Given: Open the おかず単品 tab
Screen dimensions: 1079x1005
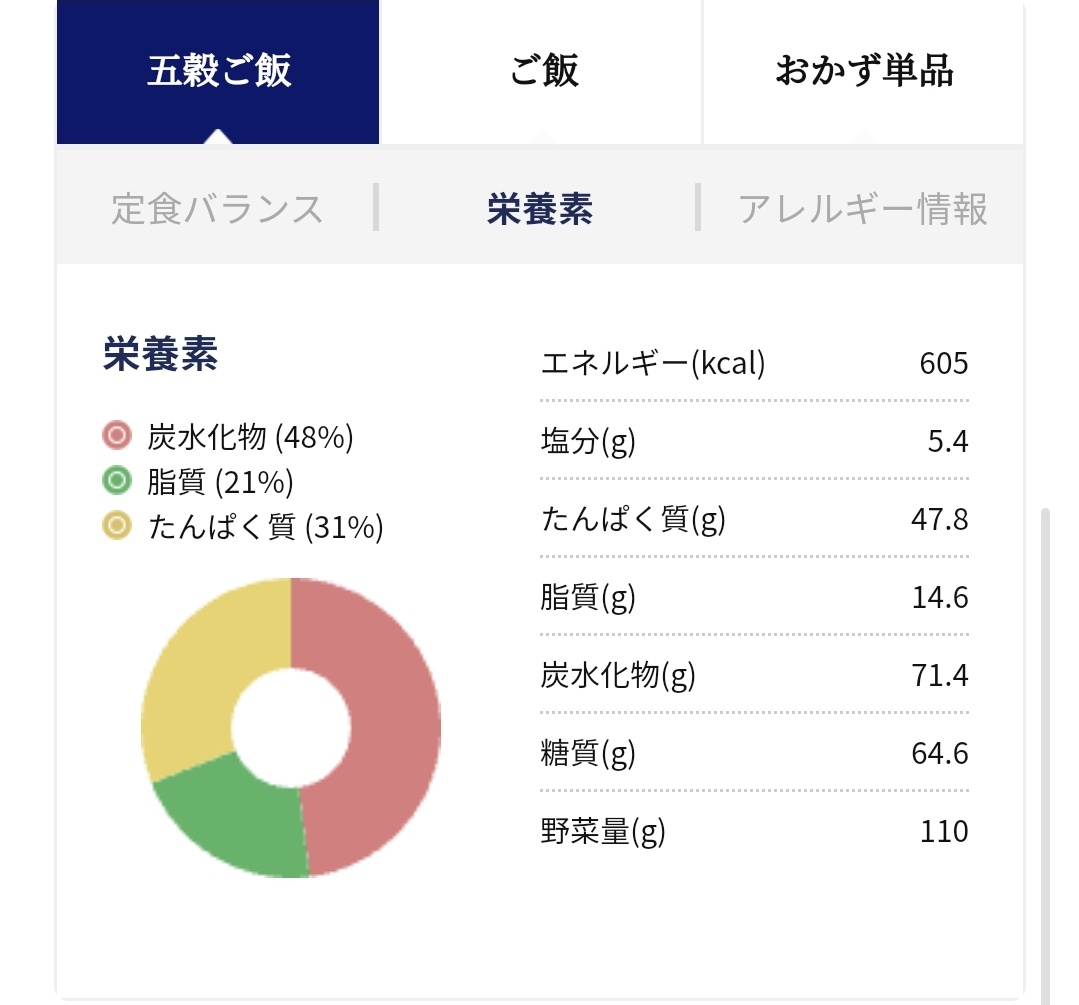Looking at the screenshot, I should point(863,72).
